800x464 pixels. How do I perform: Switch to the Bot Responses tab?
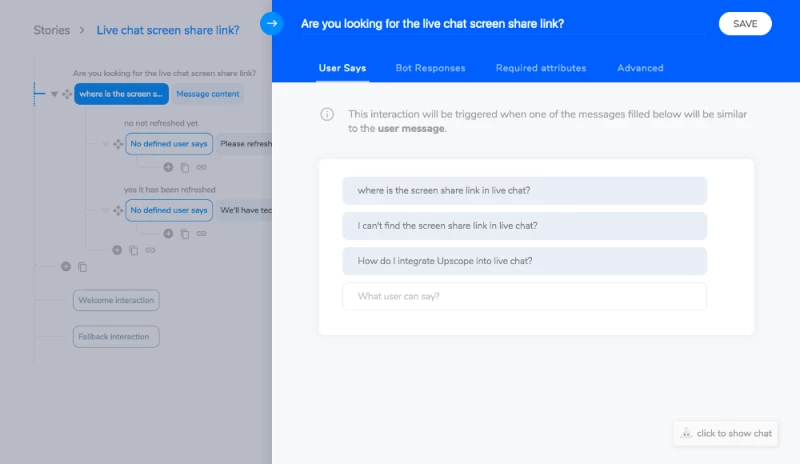(x=430, y=68)
